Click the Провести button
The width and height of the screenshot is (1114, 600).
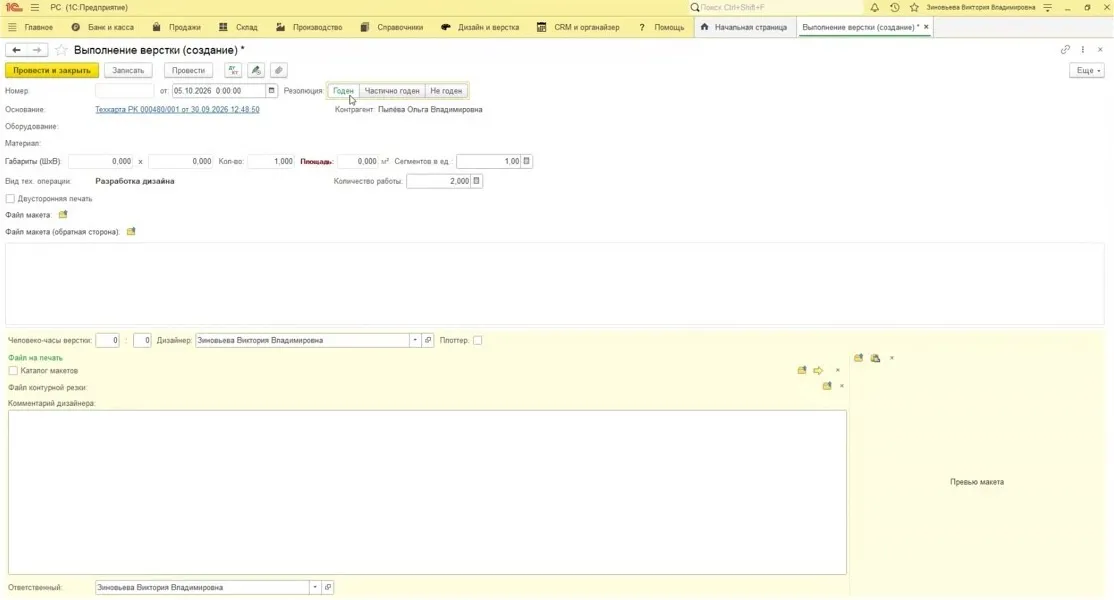pyautogui.click(x=188, y=70)
